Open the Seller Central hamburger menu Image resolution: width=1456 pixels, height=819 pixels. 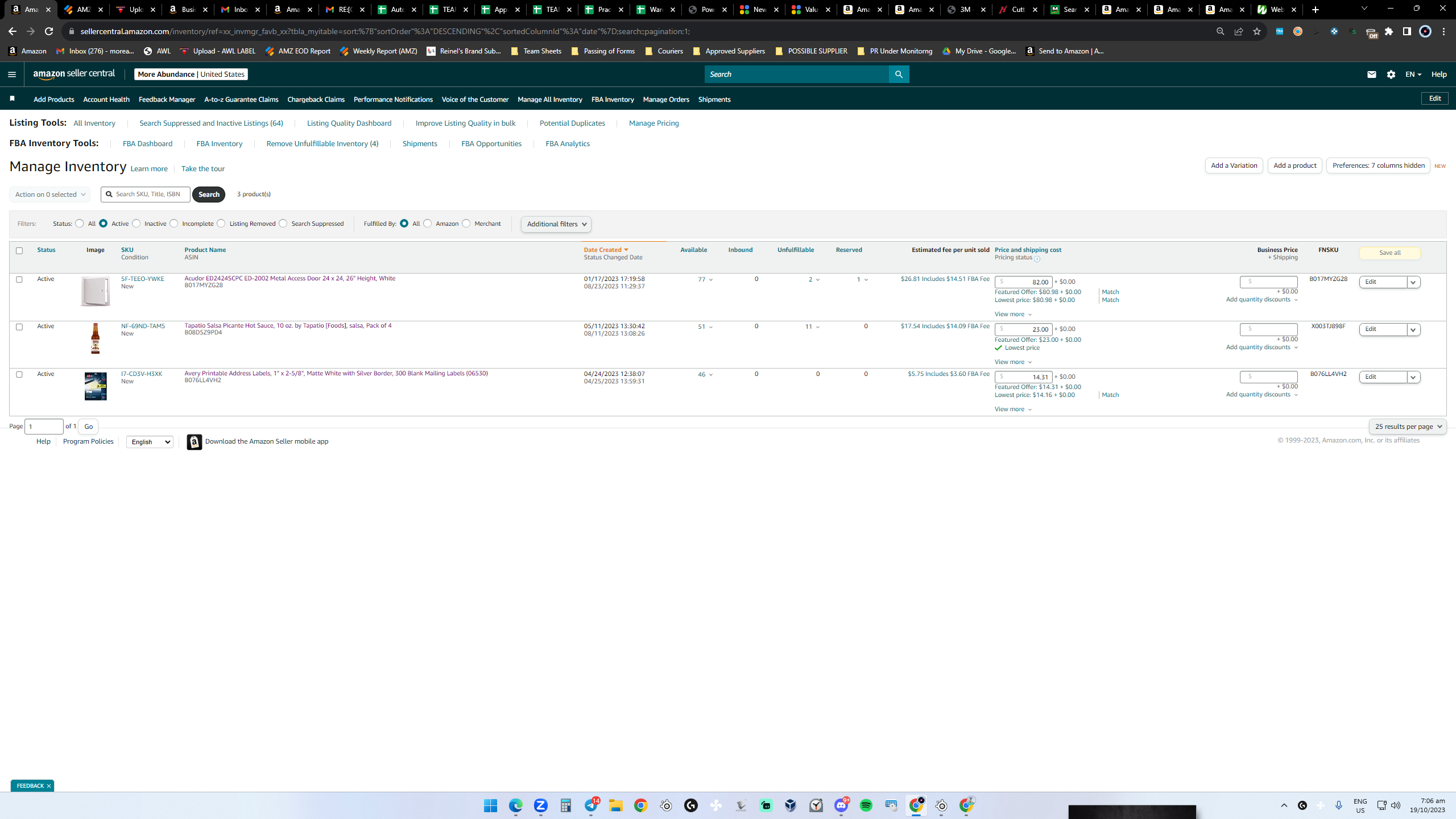[x=12, y=75]
